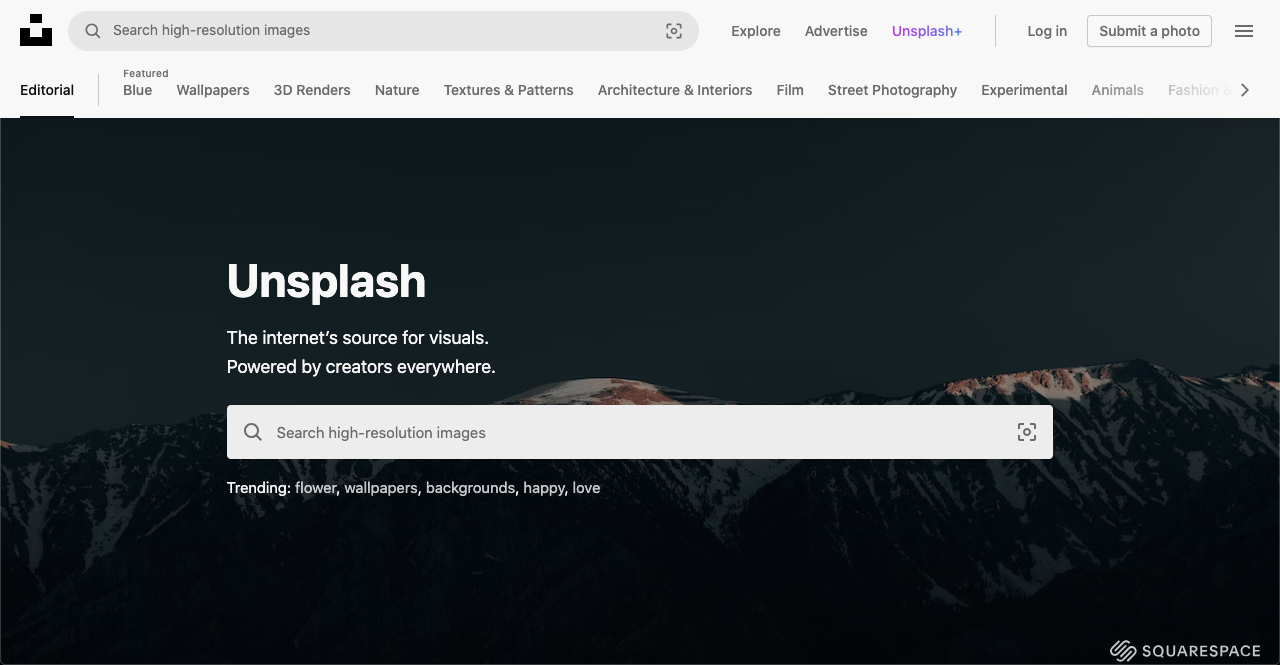
Task: Search the trending term flower
Action: click(x=316, y=488)
